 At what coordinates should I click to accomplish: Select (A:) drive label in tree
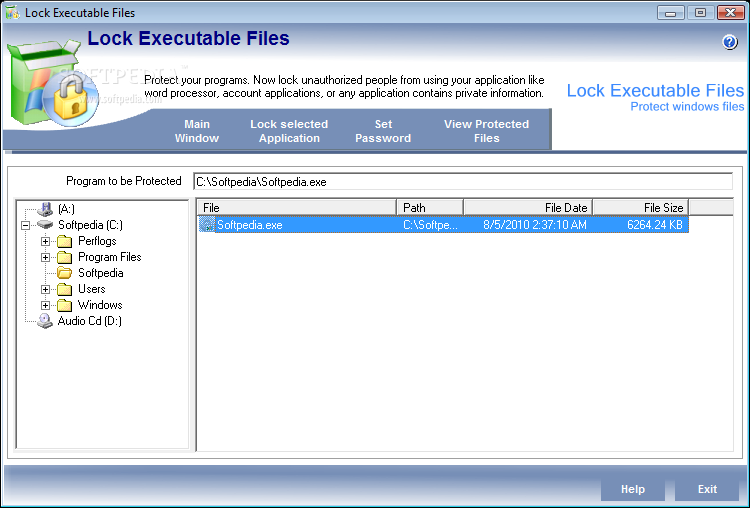pos(66,209)
